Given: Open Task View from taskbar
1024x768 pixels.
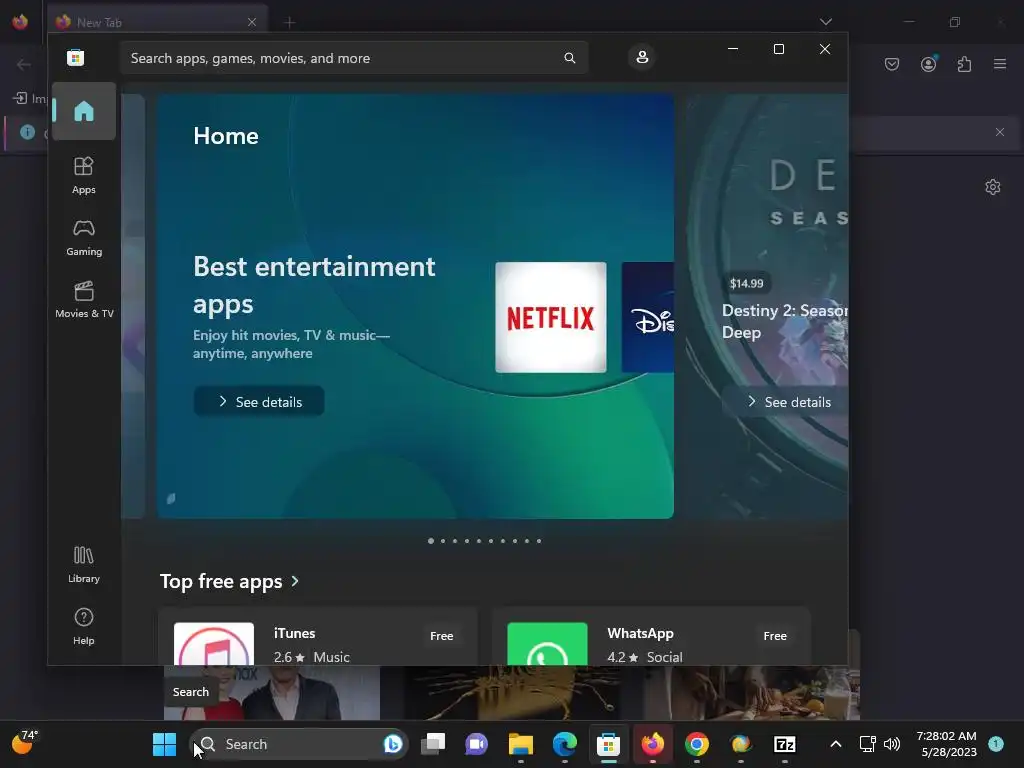Looking at the screenshot, I should click(x=432, y=744).
